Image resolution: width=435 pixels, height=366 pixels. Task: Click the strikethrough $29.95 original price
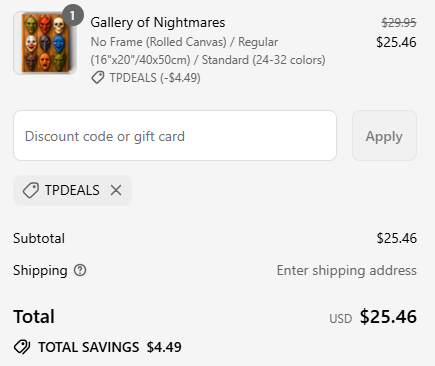click(399, 23)
